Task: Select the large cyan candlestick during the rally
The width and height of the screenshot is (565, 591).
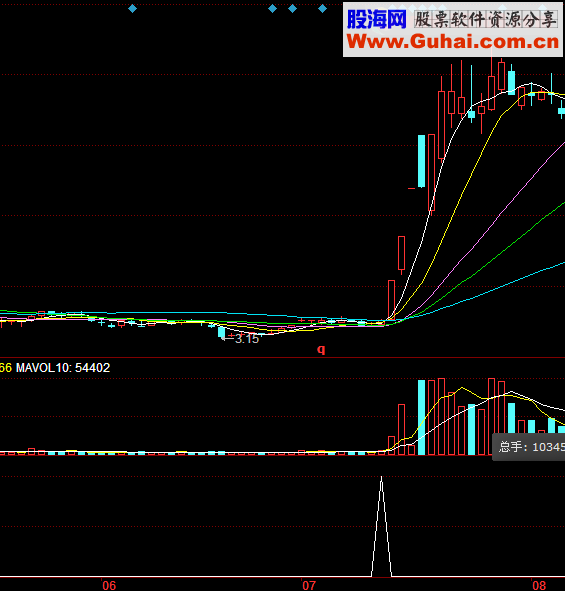Action: coord(421,161)
